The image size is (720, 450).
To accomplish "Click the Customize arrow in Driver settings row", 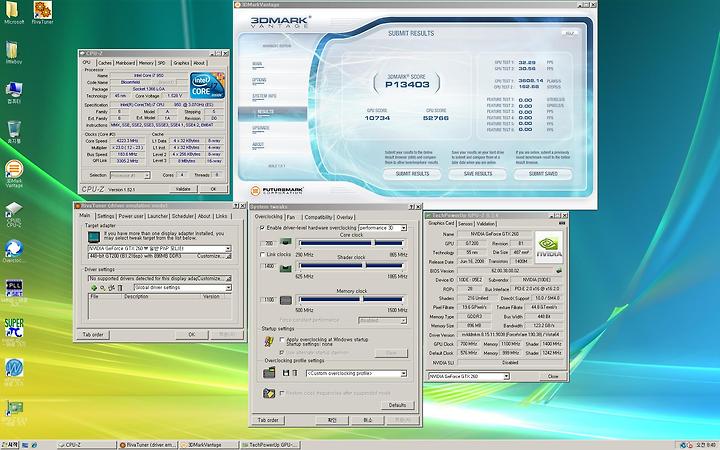I will pyautogui.click(x=228, y=278).
